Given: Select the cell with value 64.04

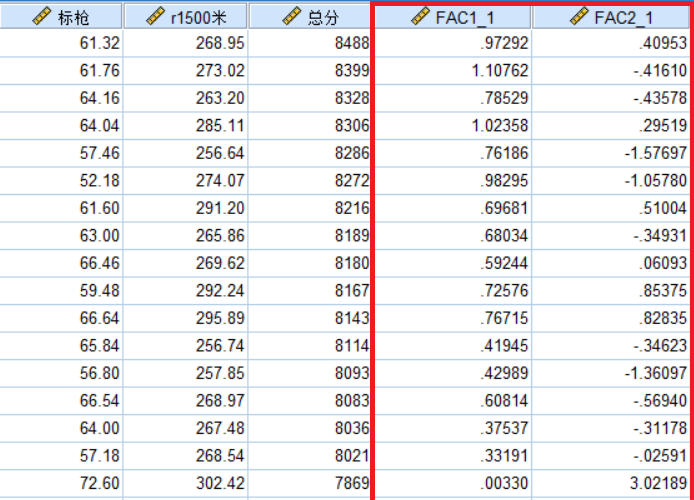Looking at the screenshot, I should (x=61, y=126).
